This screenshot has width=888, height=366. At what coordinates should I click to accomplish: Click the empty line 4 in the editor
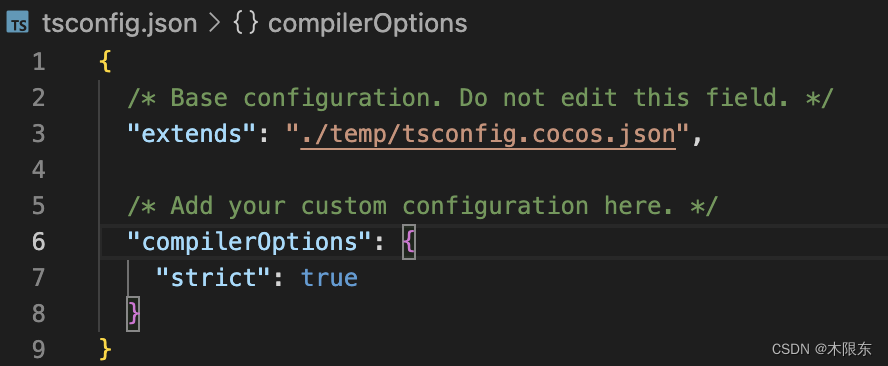487,170
